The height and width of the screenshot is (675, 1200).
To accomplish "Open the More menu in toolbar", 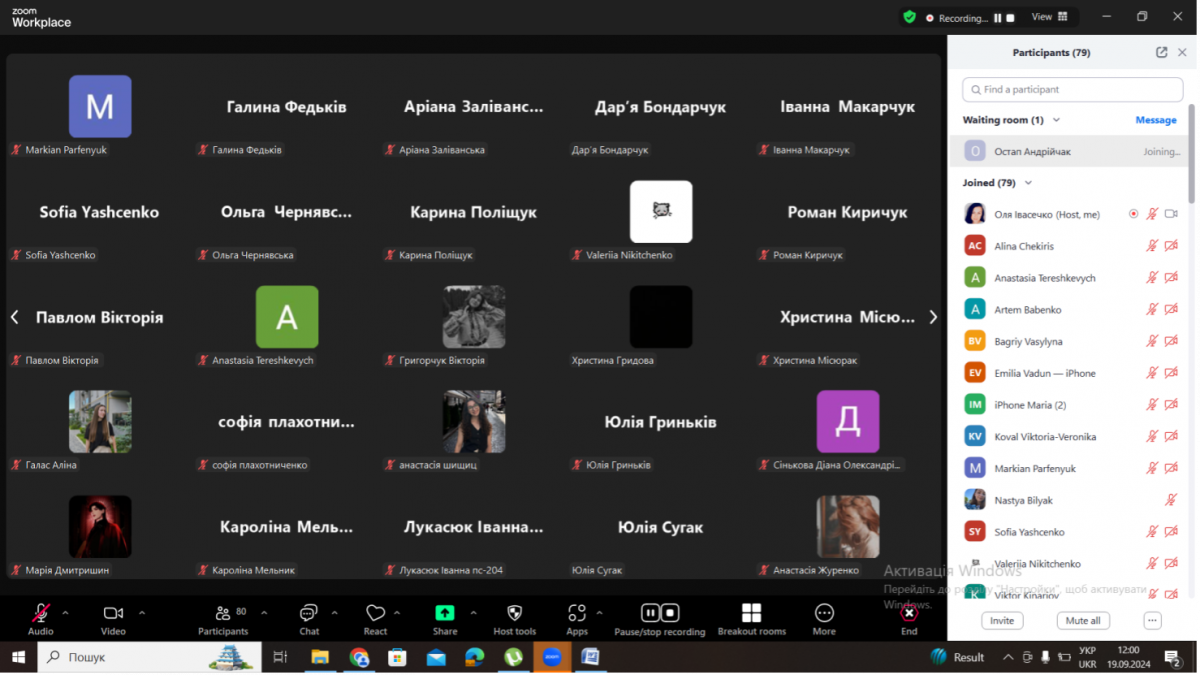I will tap(824, 613).
